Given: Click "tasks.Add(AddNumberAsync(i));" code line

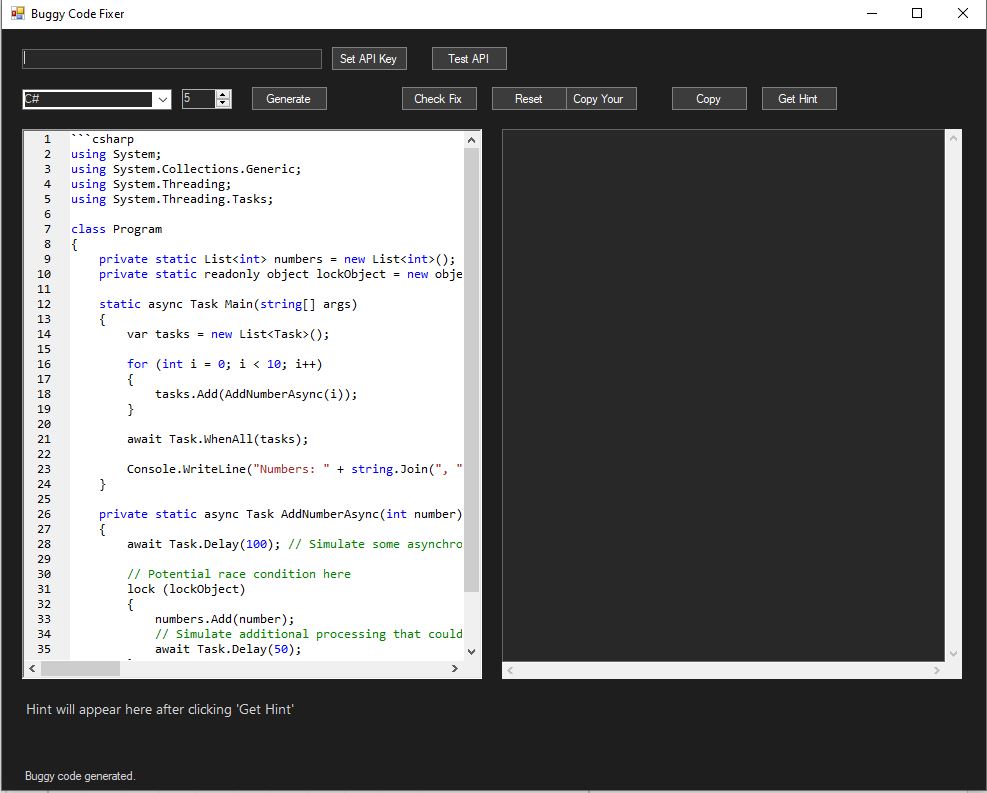Looking at the screenshot, I should click(x=256, y=395).
